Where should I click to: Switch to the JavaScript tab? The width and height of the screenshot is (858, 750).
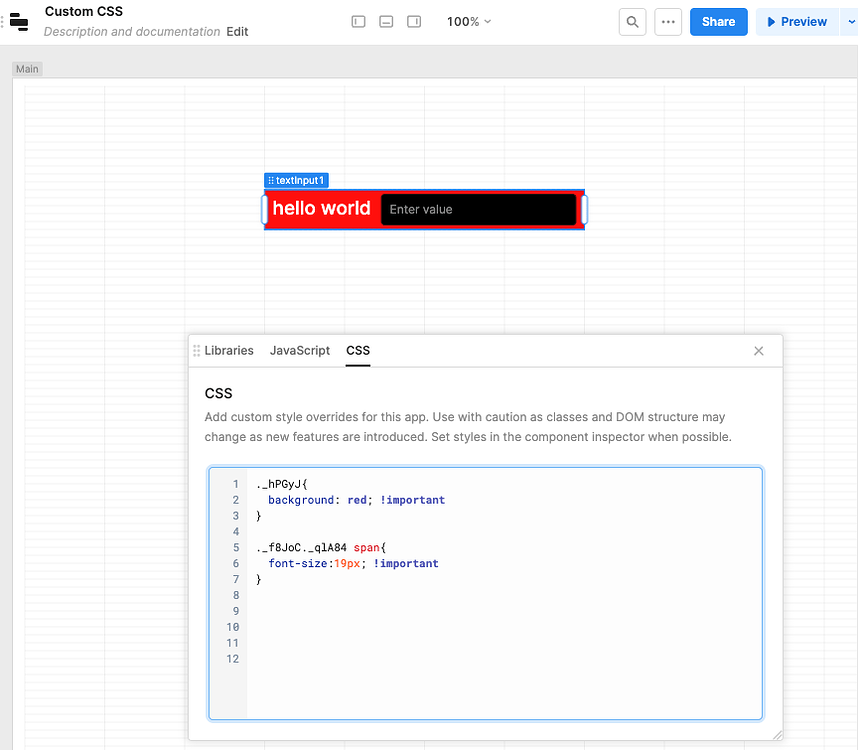click(x=299, y=351)
